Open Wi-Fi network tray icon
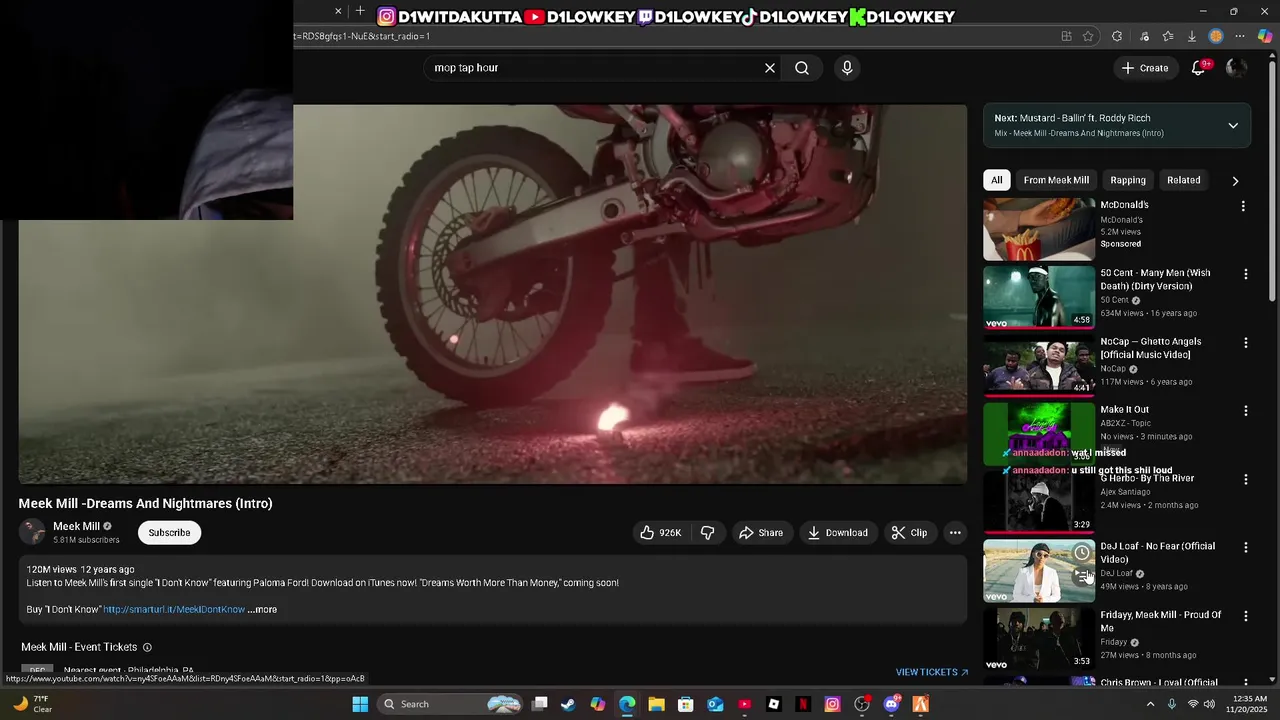The width and height of the screenshot is (1280, 720). click(x=1191, y=704)
